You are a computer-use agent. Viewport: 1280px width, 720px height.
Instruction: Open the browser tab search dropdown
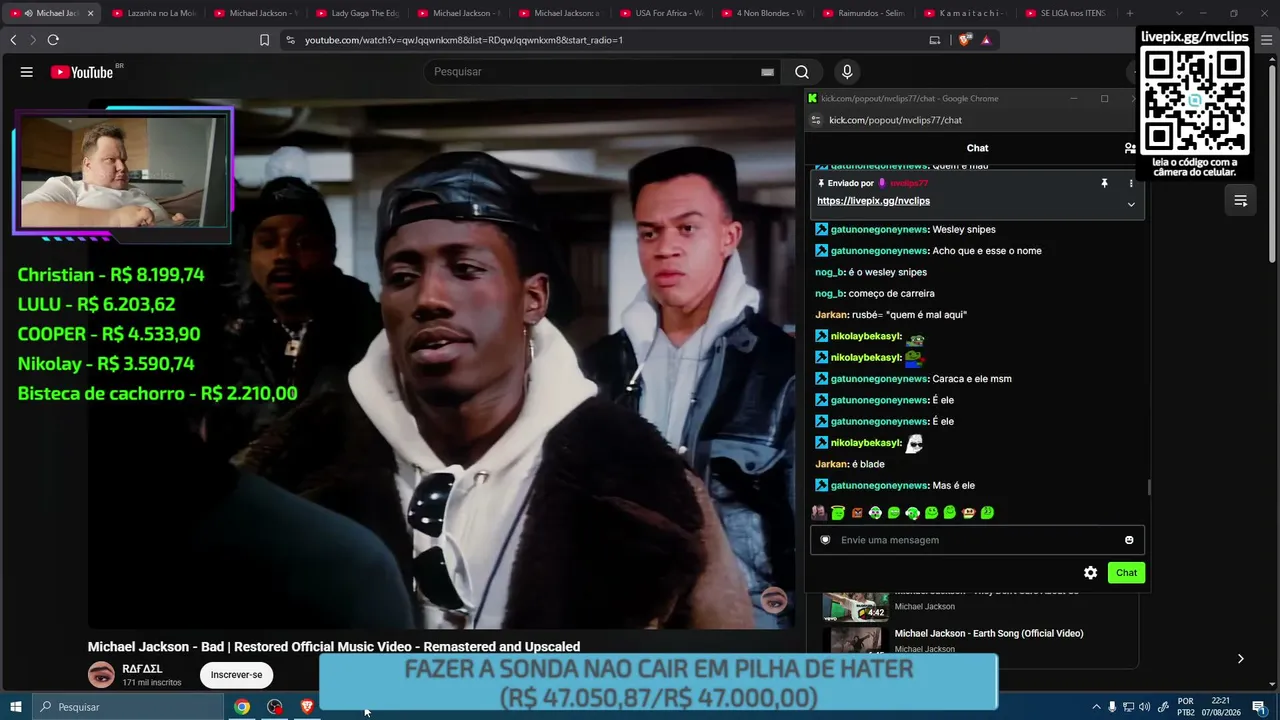[1179, 13]
